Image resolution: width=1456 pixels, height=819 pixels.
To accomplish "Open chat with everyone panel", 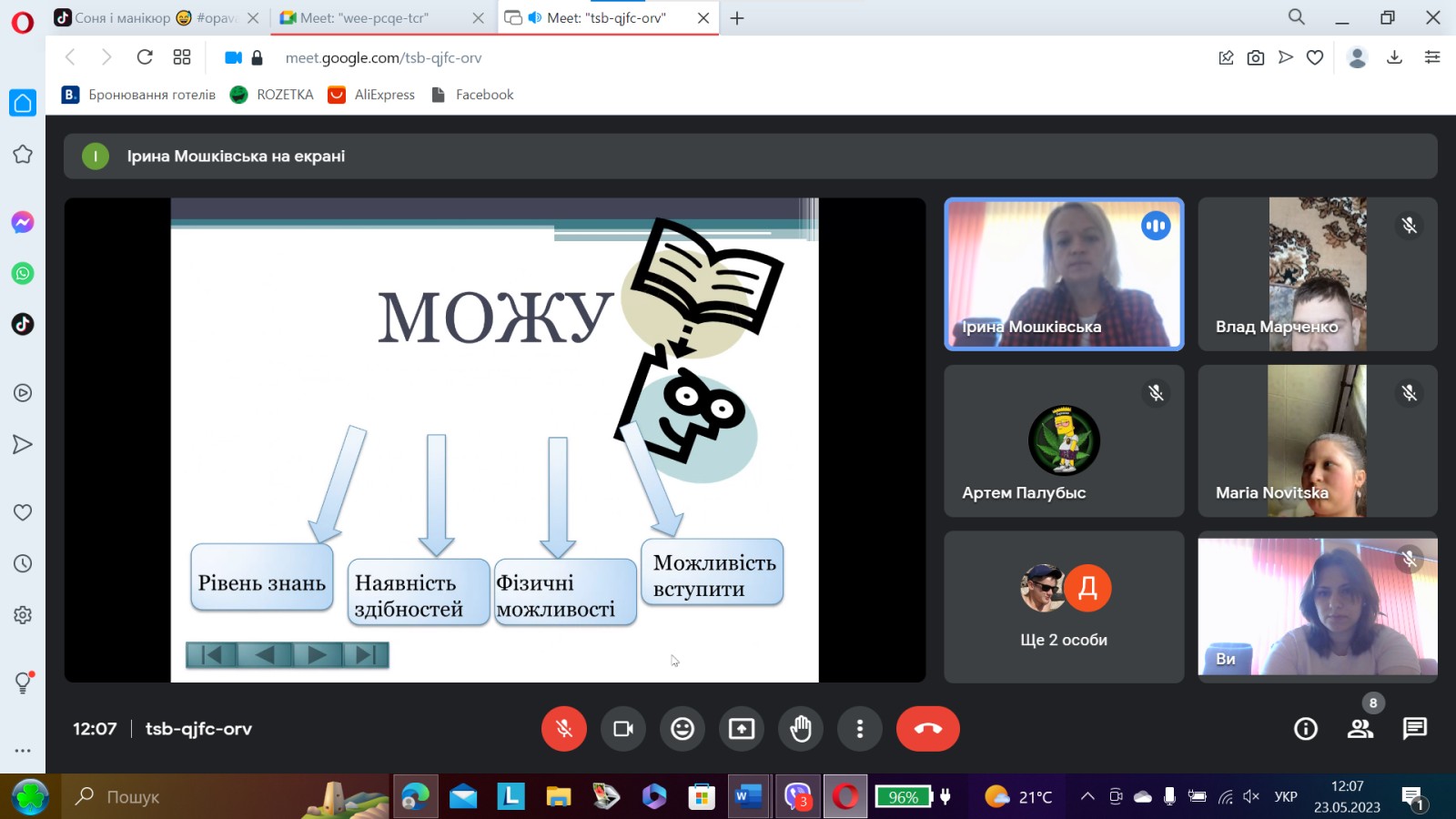I will click(1415, 729).
